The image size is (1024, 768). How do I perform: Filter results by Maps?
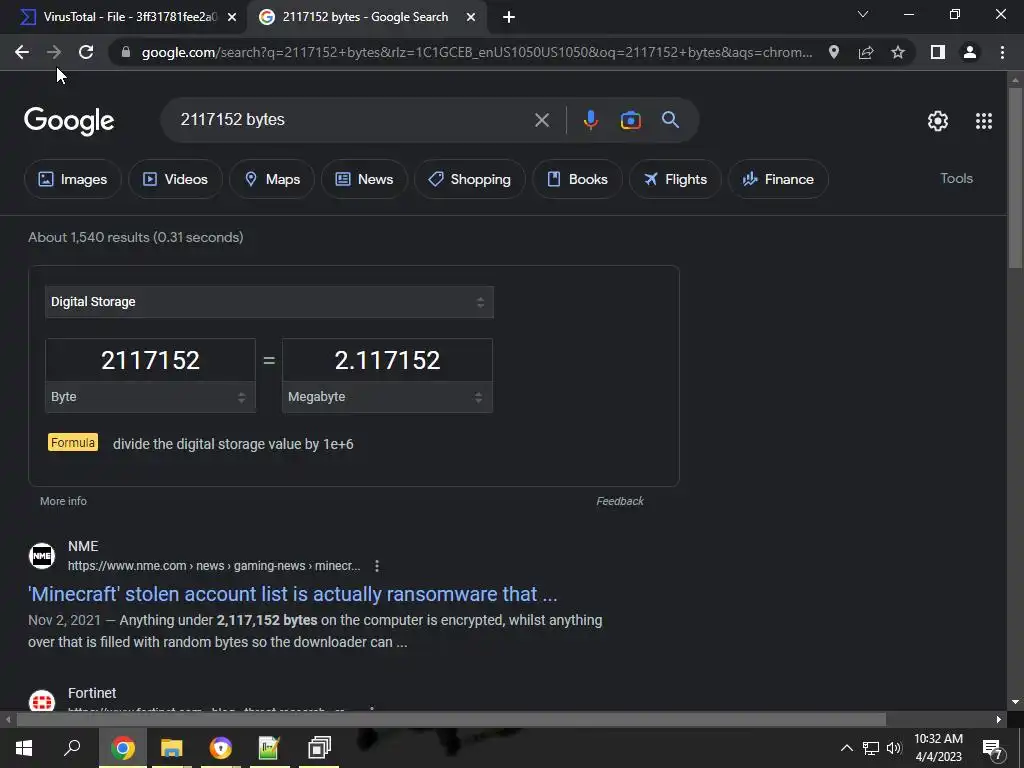click(272, 179)
